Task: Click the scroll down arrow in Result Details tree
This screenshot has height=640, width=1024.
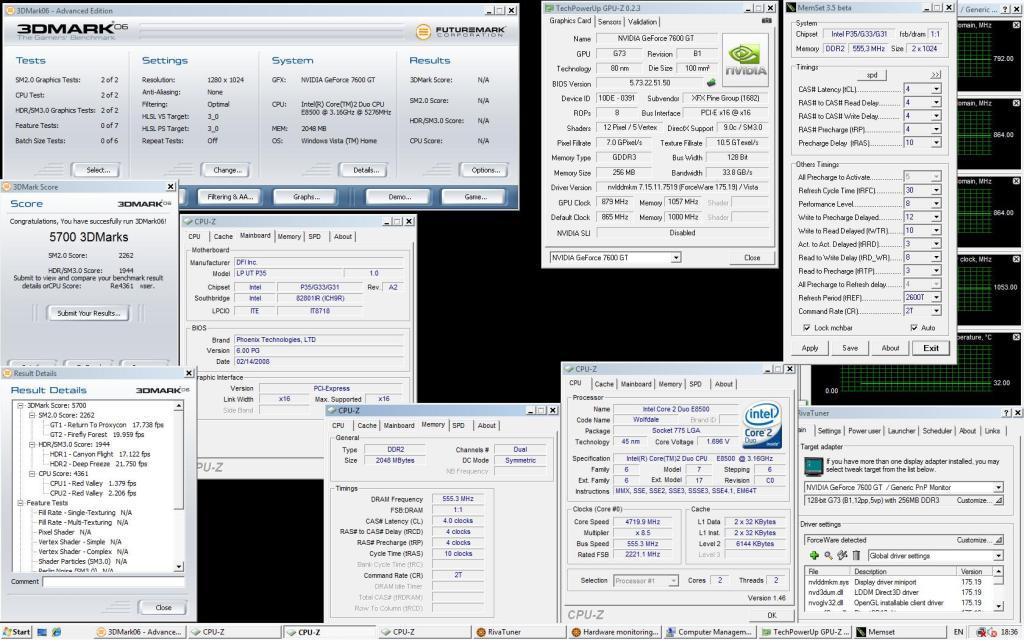Action: coord(178,567)
